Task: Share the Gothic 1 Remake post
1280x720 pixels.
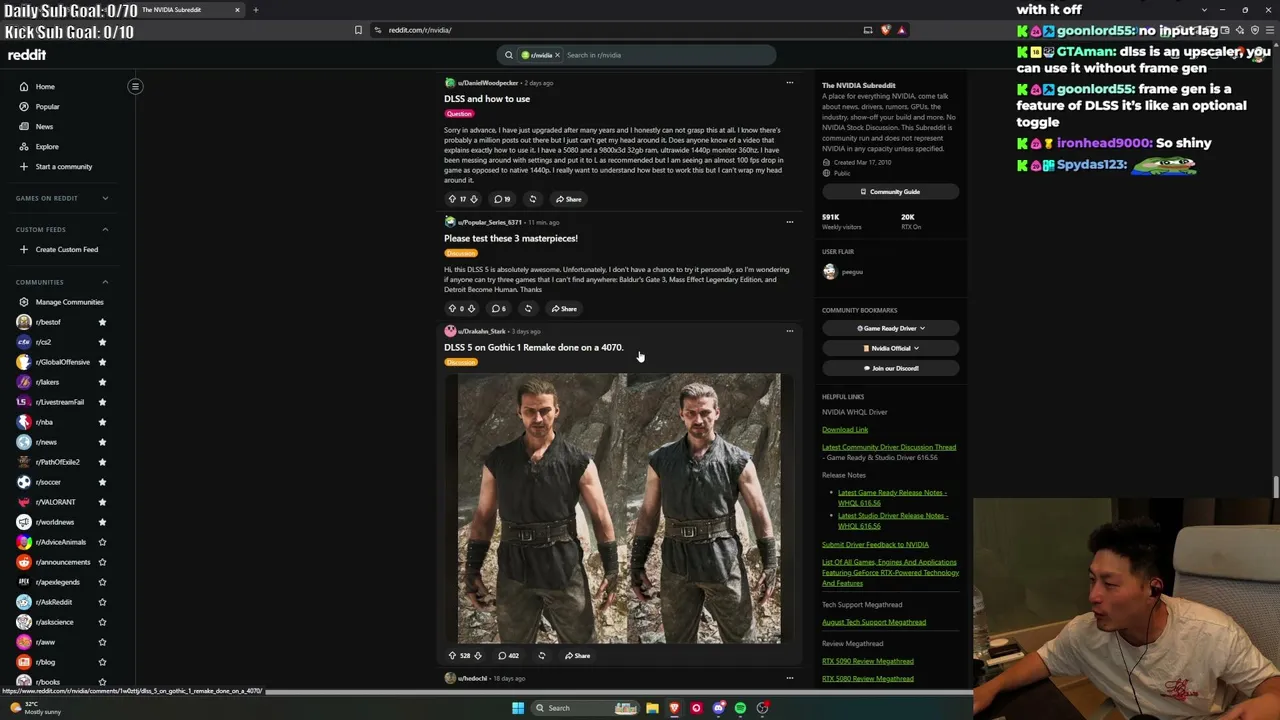Action: pos(577,656)
